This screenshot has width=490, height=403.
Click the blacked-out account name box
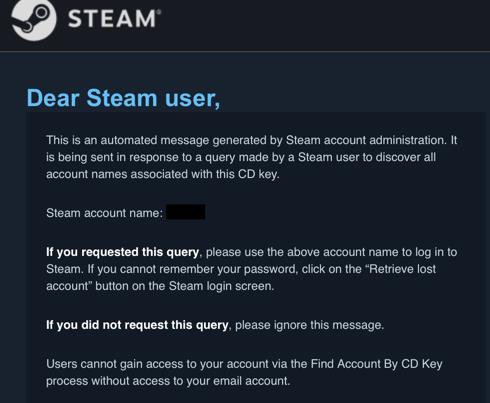[x=186, y=212]
